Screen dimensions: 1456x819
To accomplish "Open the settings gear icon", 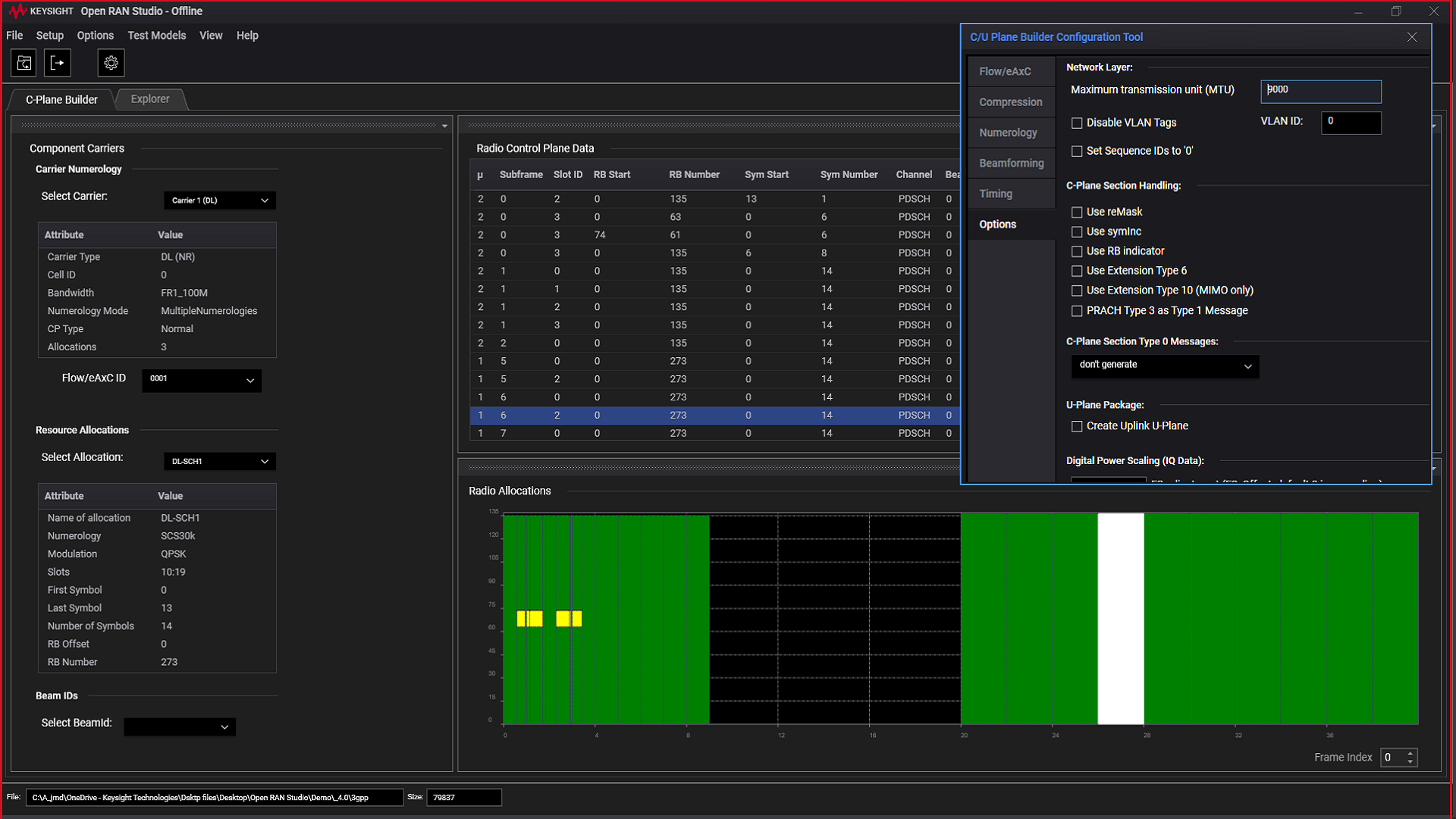I will pyautogui.click(x=111, y=63).
